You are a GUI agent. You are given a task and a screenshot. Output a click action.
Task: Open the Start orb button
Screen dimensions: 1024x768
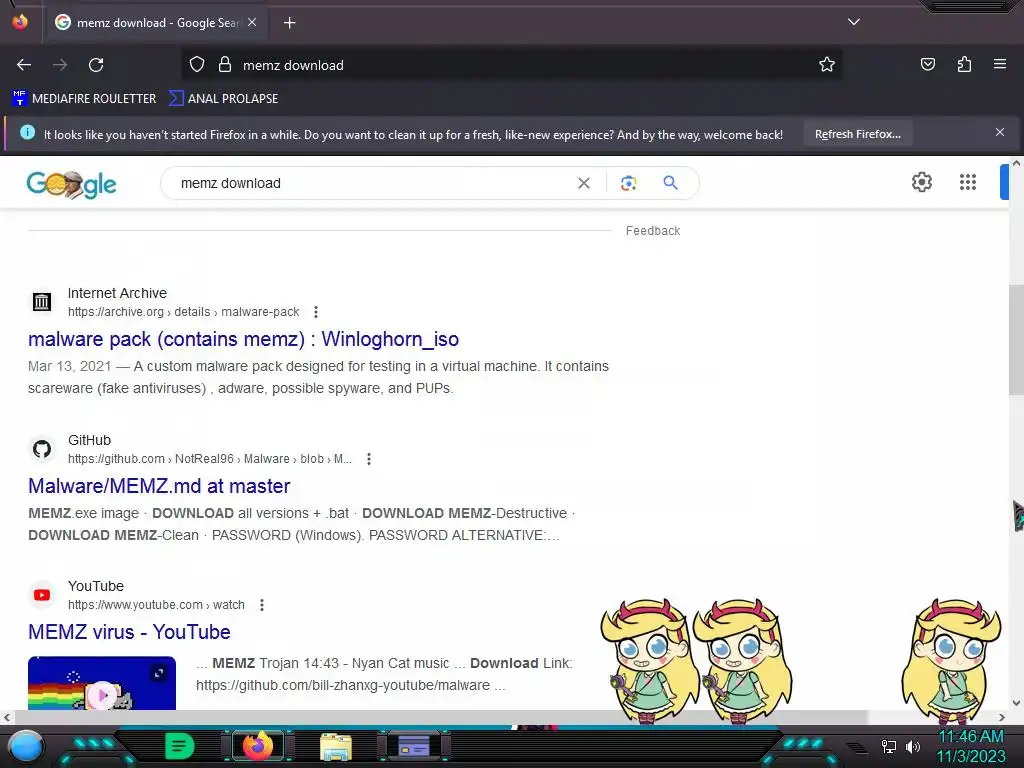coord(27,746)
